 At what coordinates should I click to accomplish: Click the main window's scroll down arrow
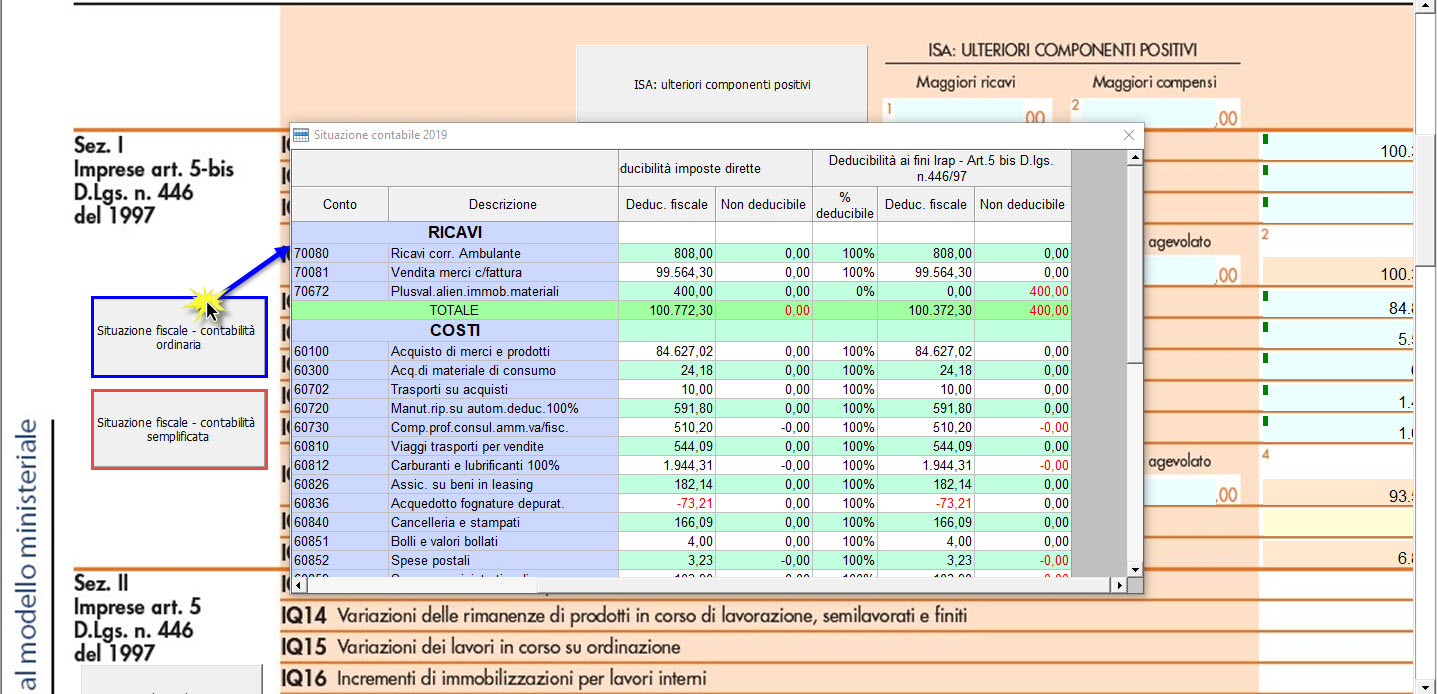(1427, 685)
